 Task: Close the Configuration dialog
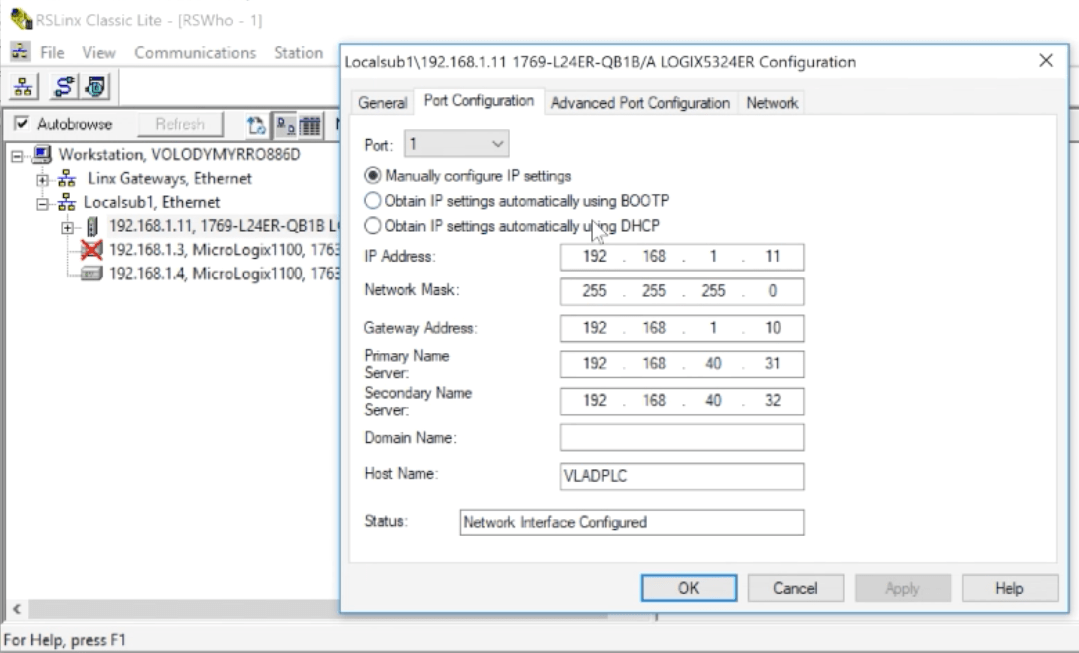click(1046, 61)
